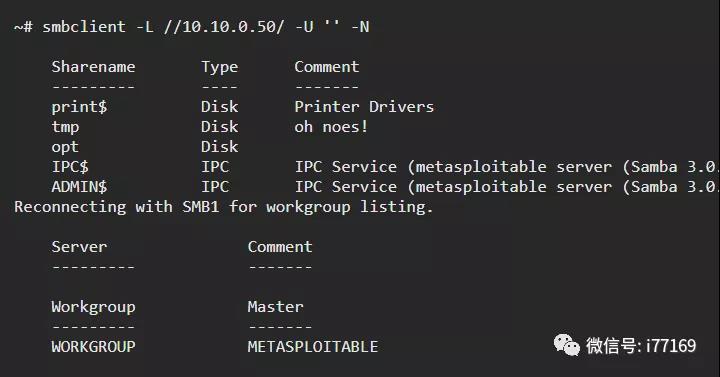
Task: Click the 10.10.0.50 IP address in command
Action: pyautogui.click(x=229, y=27)
